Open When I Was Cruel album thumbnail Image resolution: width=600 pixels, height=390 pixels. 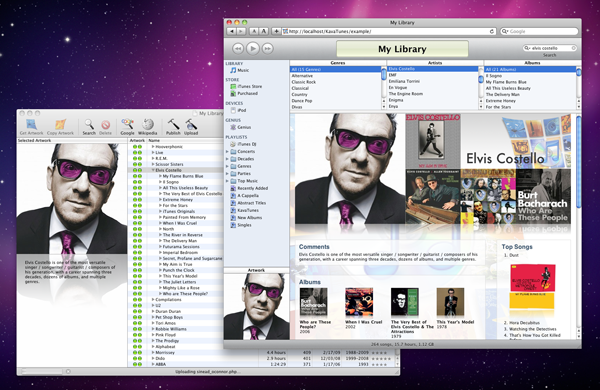(359, 302)
